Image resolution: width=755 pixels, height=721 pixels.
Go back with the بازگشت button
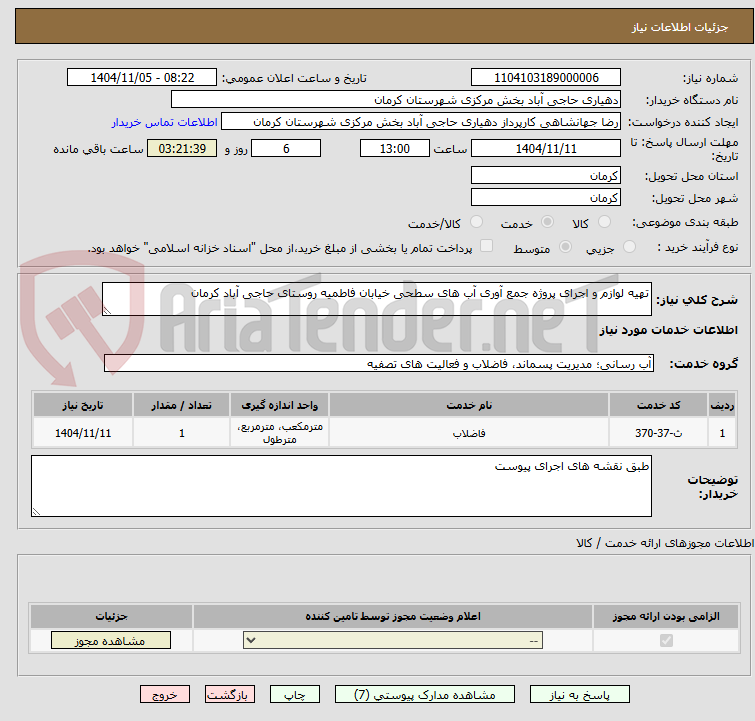(230, 695)
